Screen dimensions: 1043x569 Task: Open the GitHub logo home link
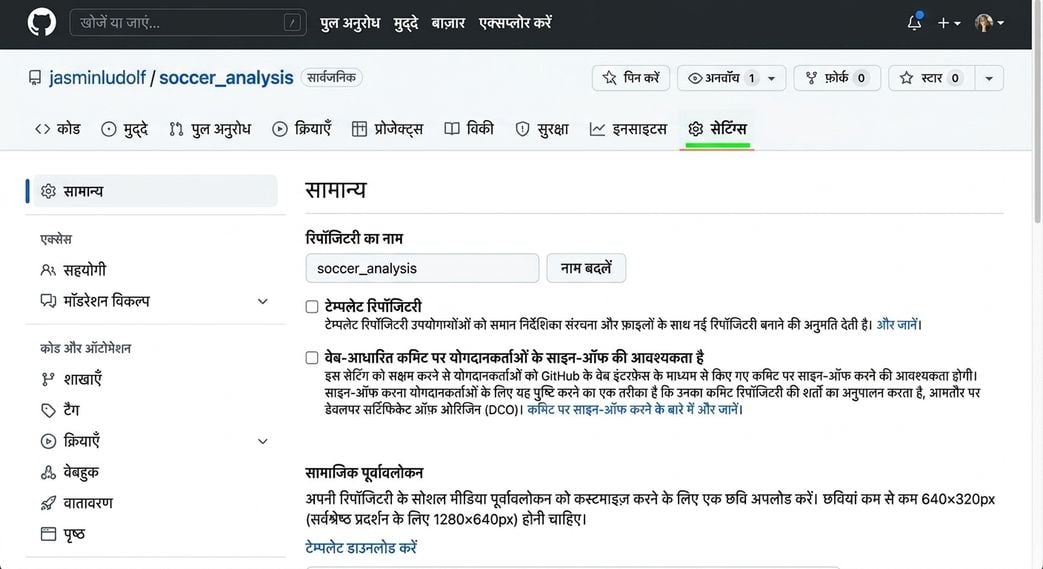pos(42,23)
